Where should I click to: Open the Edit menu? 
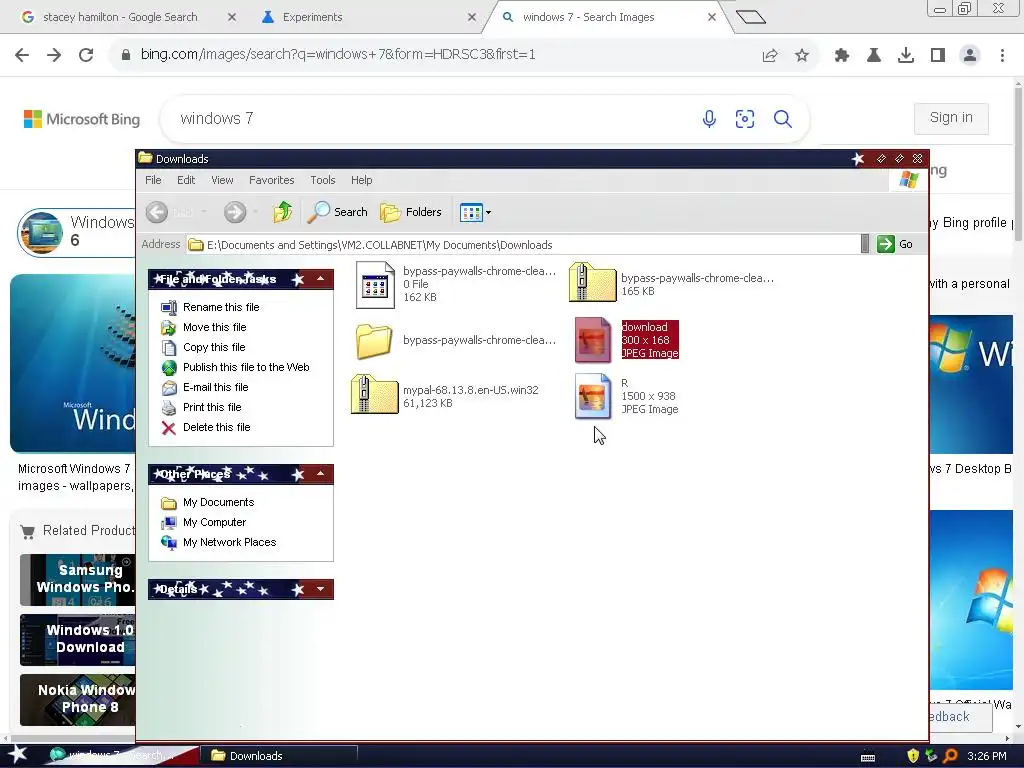(x=186, y=180)
